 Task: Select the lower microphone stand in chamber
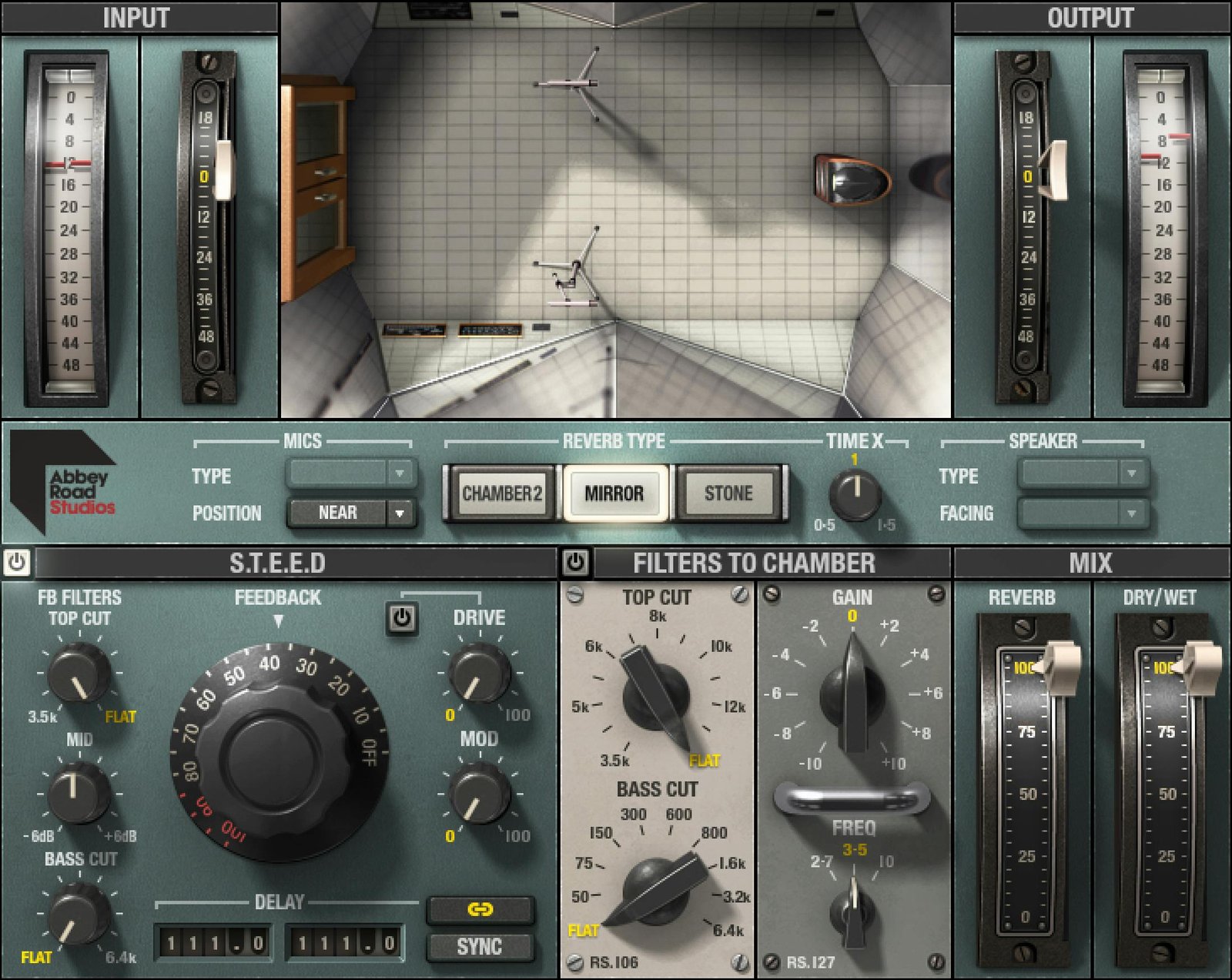(570, 268)
